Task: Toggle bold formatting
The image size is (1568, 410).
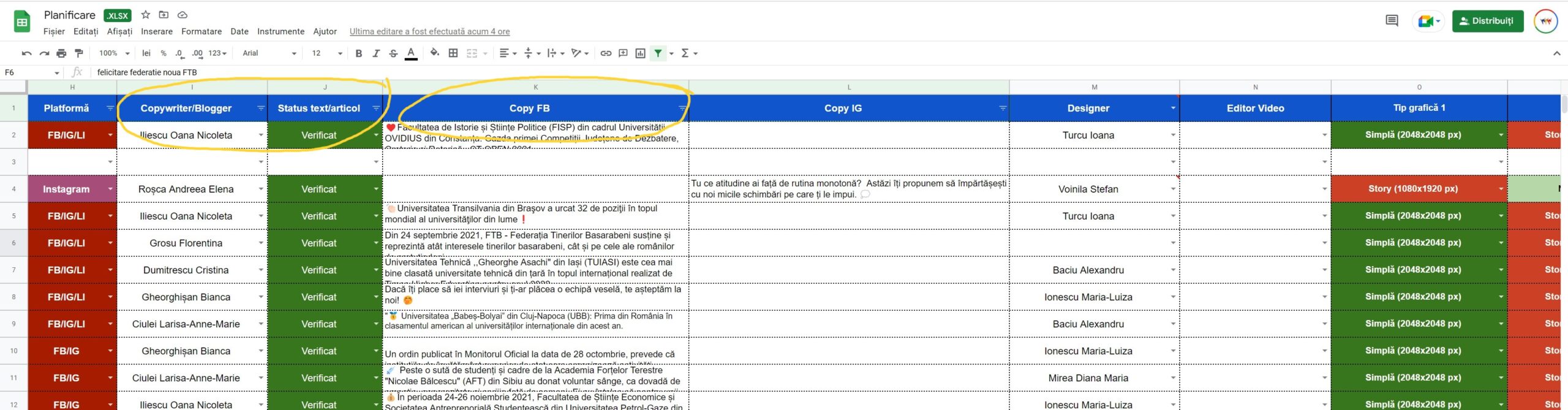Action: (x=358, y=53)
